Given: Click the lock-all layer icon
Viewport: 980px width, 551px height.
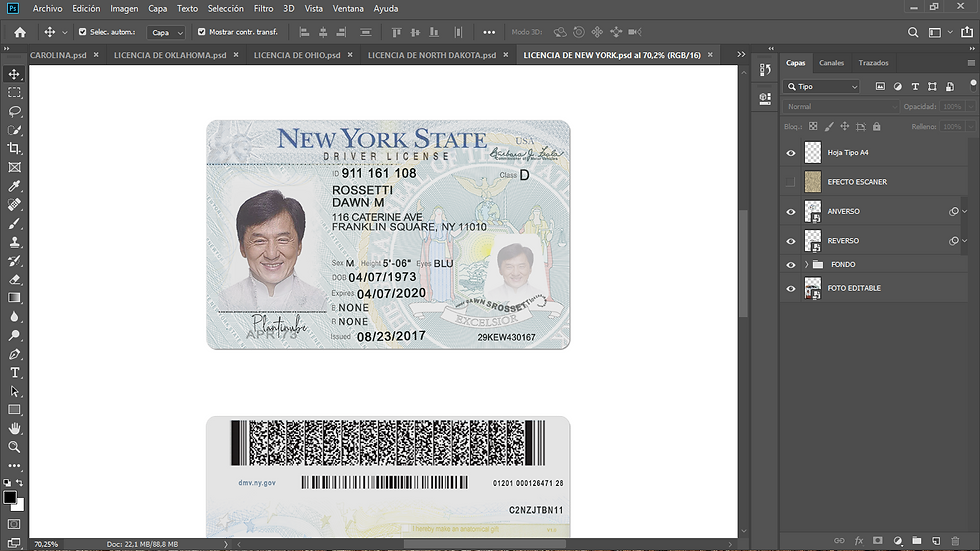Looking at the screenshot, I should [x=877, y=127].
